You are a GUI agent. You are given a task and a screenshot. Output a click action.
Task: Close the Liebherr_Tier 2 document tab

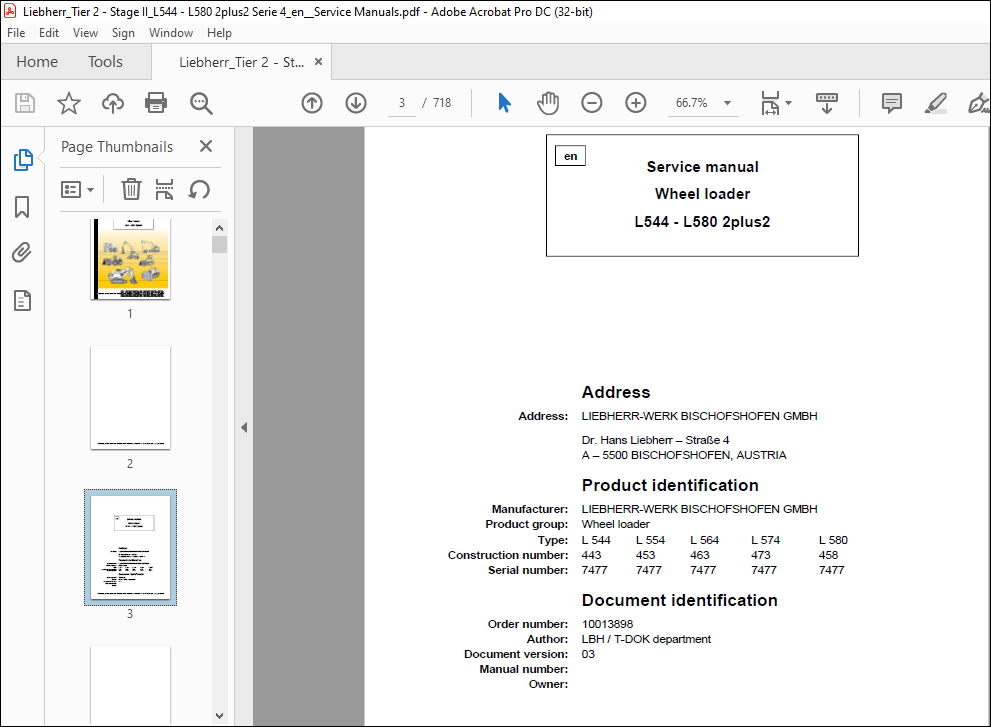click(319, 61)
